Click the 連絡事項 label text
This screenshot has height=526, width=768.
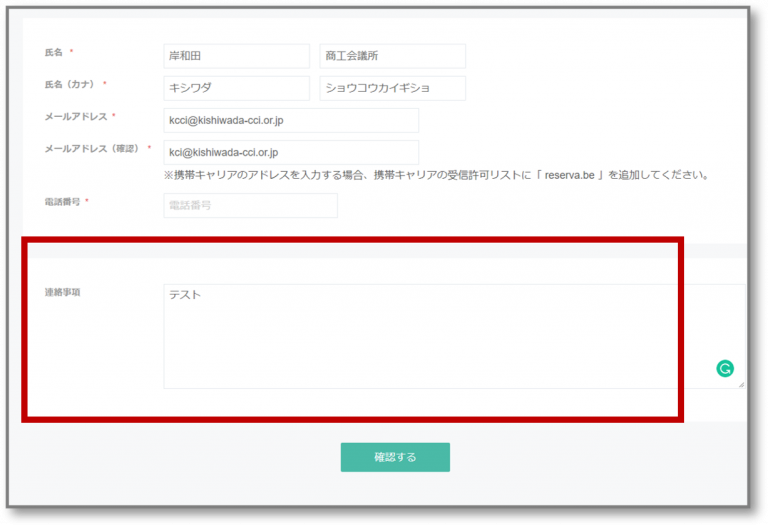pos(61,292)
